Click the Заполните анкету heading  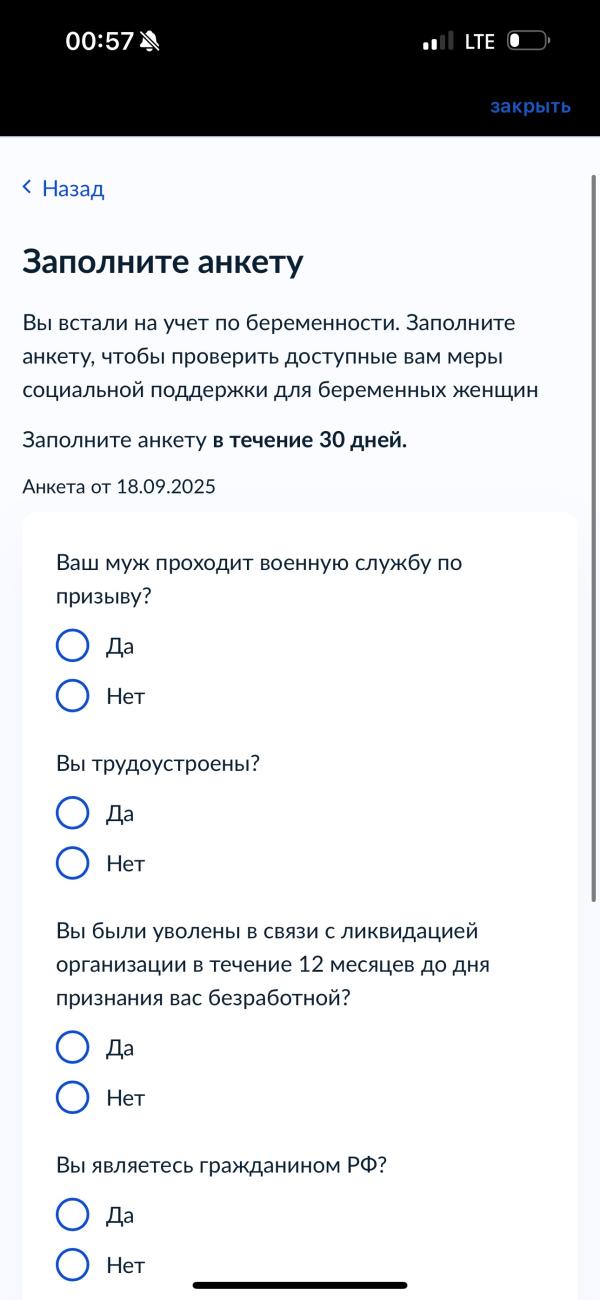163,262
